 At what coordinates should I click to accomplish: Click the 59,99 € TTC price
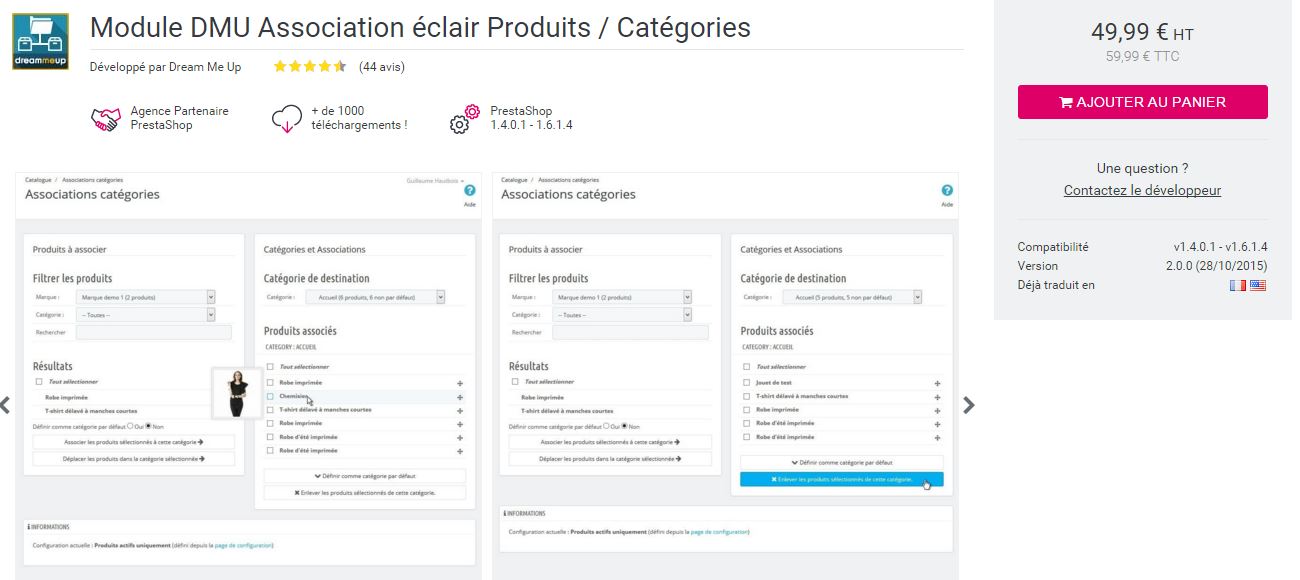tap(1142, 56)
